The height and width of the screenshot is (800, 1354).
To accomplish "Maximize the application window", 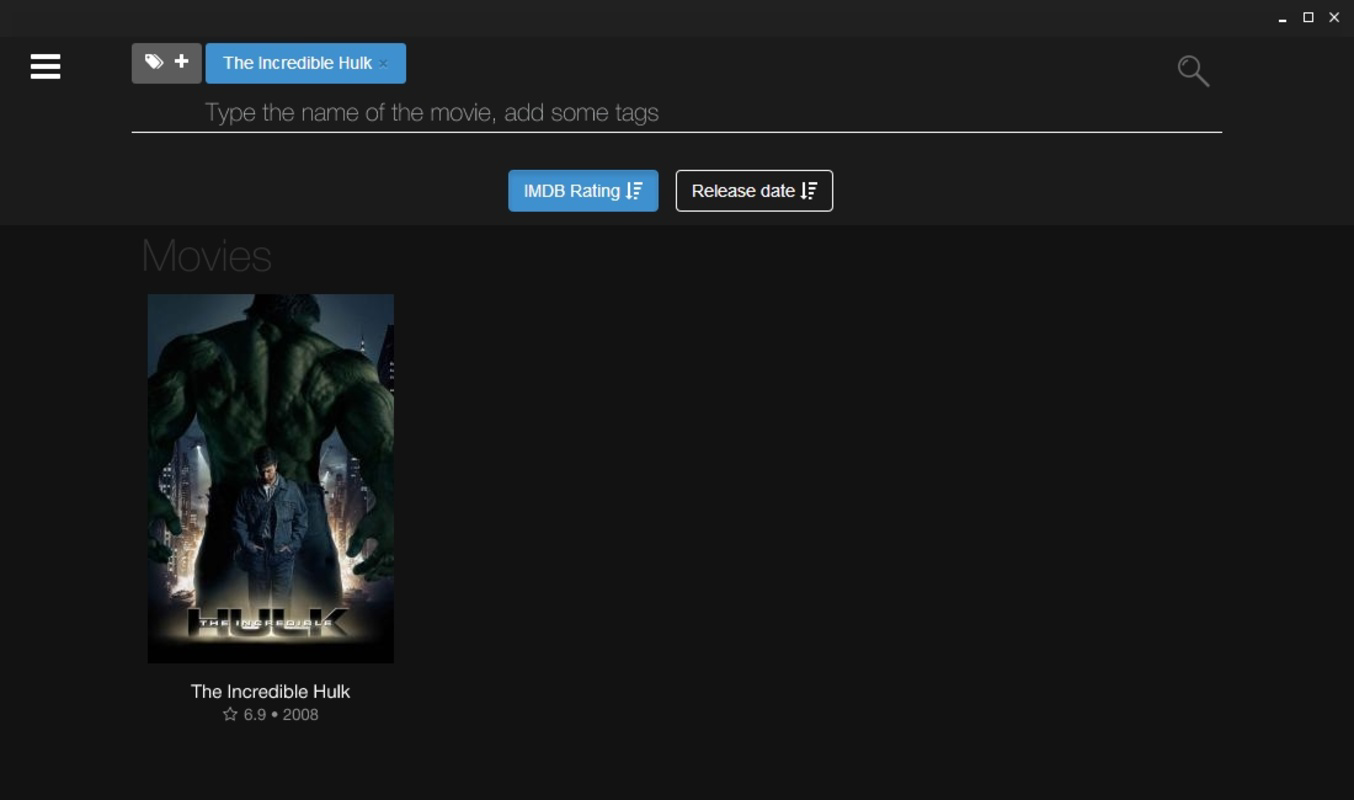I will tap(1308, 17).
